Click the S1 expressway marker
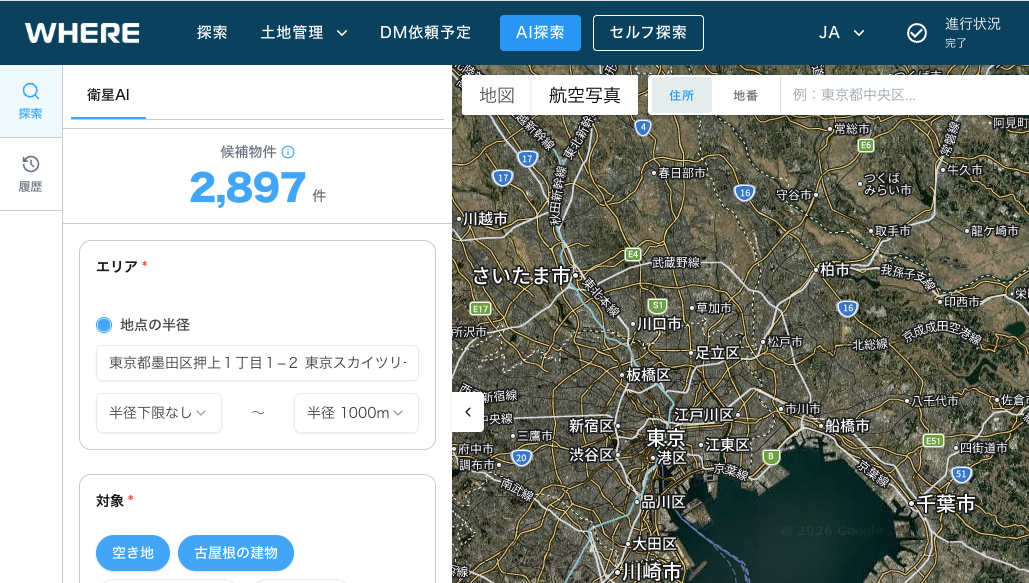 click(x=657, y=305)
